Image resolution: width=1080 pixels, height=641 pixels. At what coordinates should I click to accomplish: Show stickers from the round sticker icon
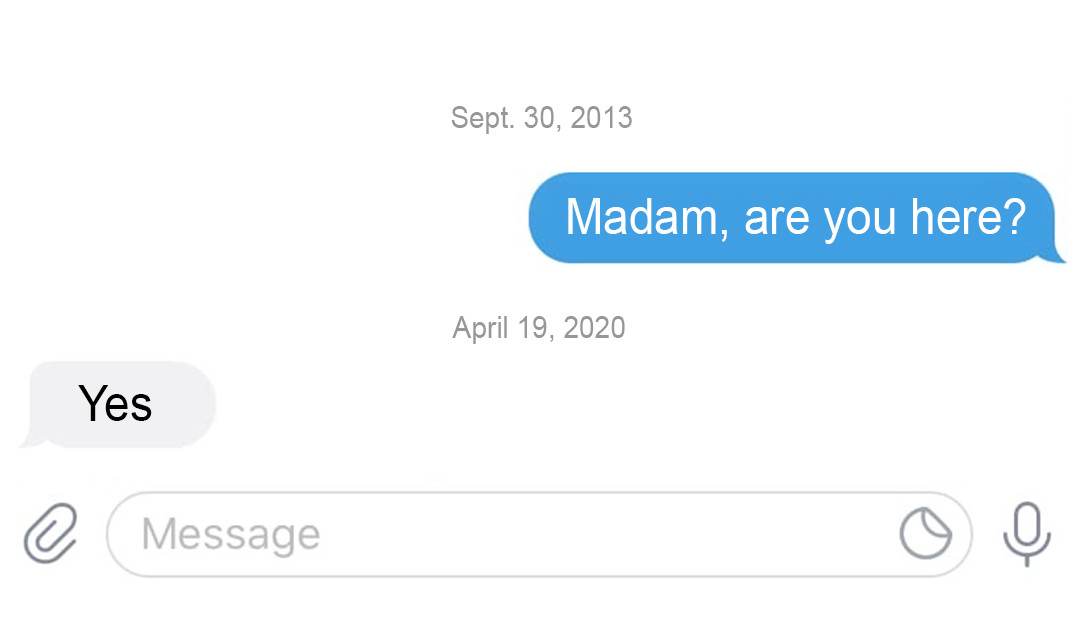click(925, 533)
